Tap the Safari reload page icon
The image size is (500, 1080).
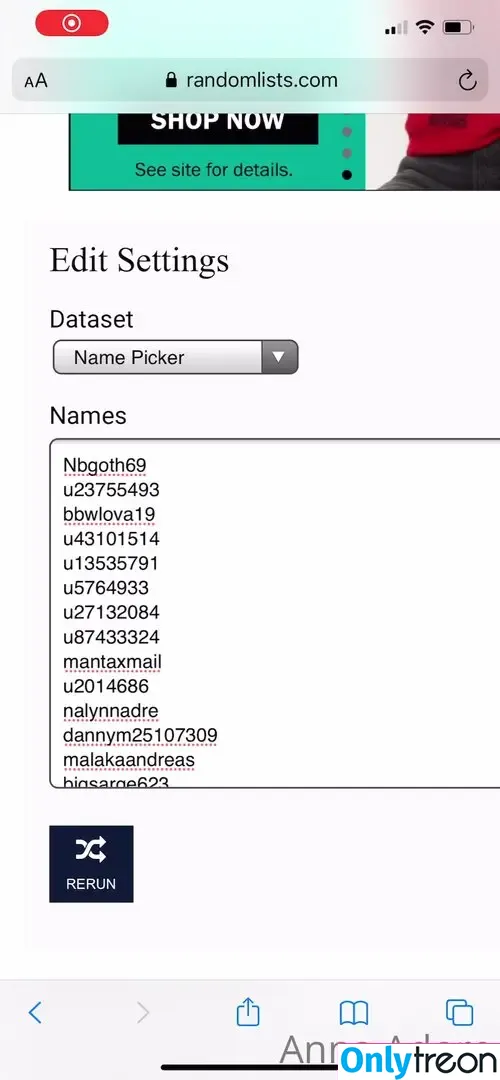tap(468, 81)
